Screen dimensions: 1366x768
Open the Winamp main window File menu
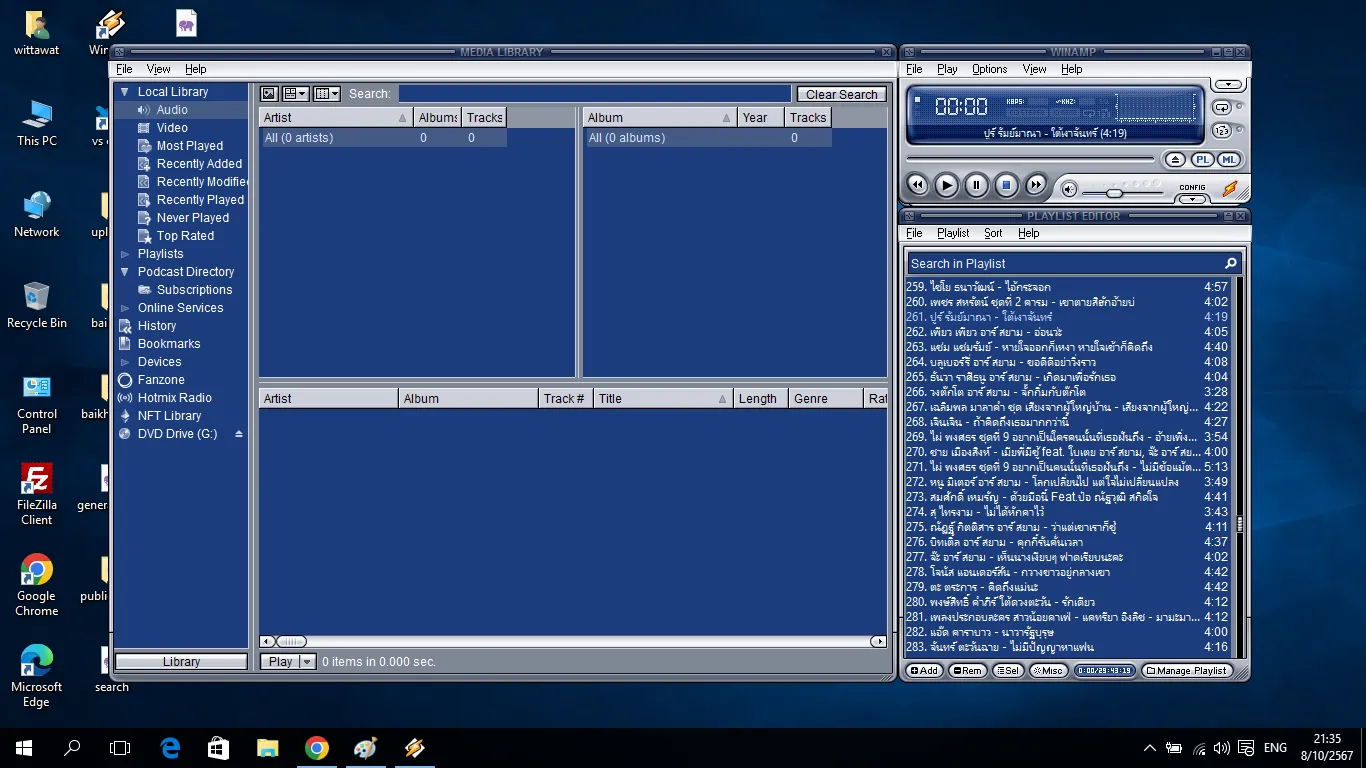pyautogui.click(x=914, y=69)
